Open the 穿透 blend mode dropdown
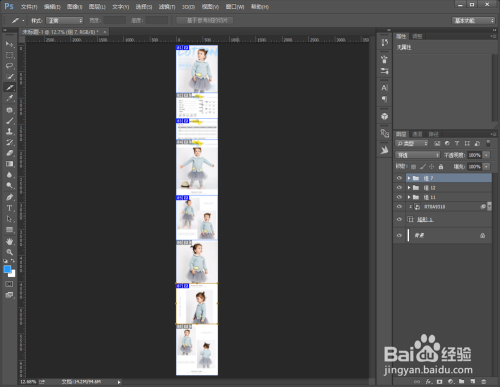This screenshot has width=500, height=387. tap(418, 155)
